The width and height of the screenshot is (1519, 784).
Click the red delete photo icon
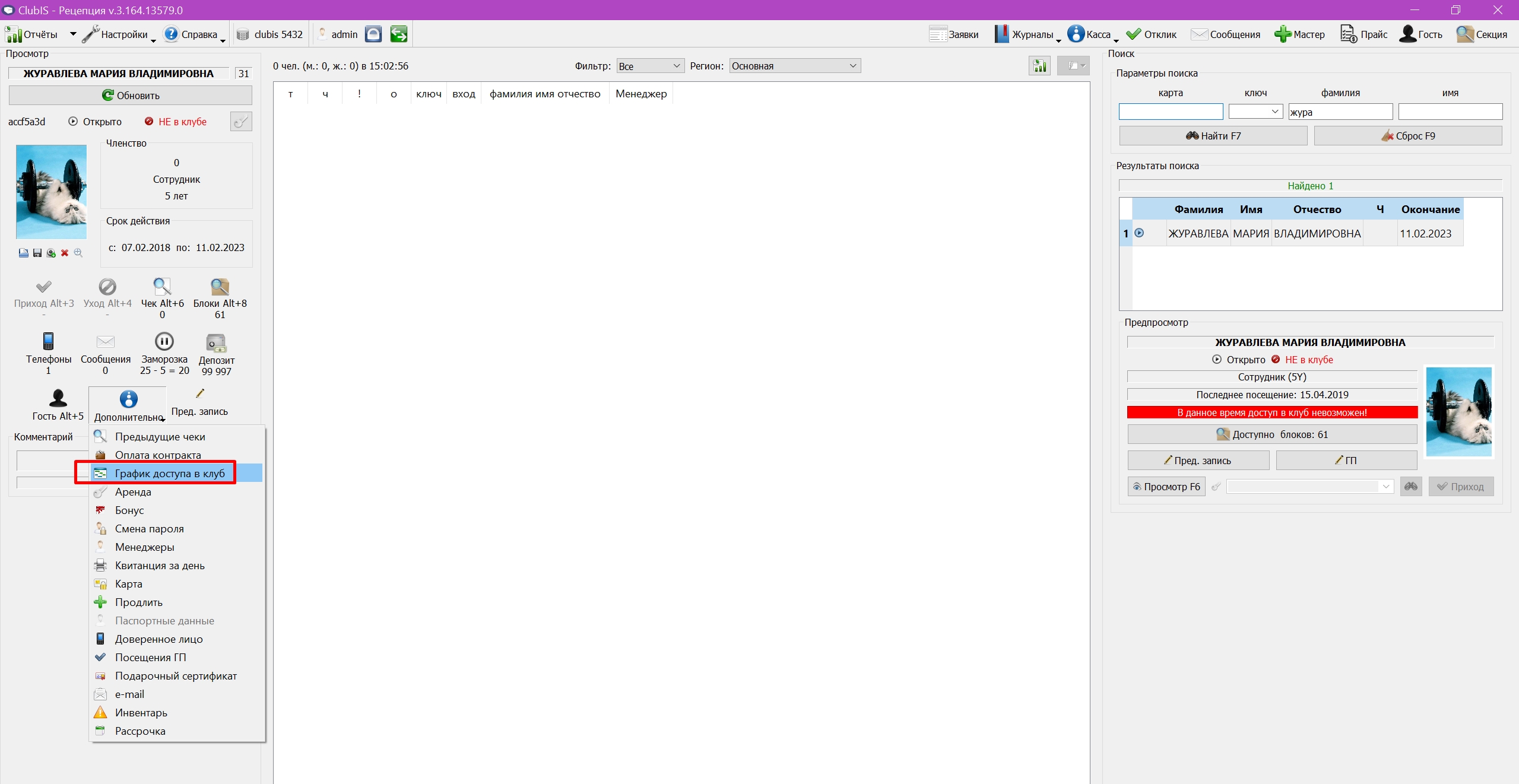(x=65, y=253)
